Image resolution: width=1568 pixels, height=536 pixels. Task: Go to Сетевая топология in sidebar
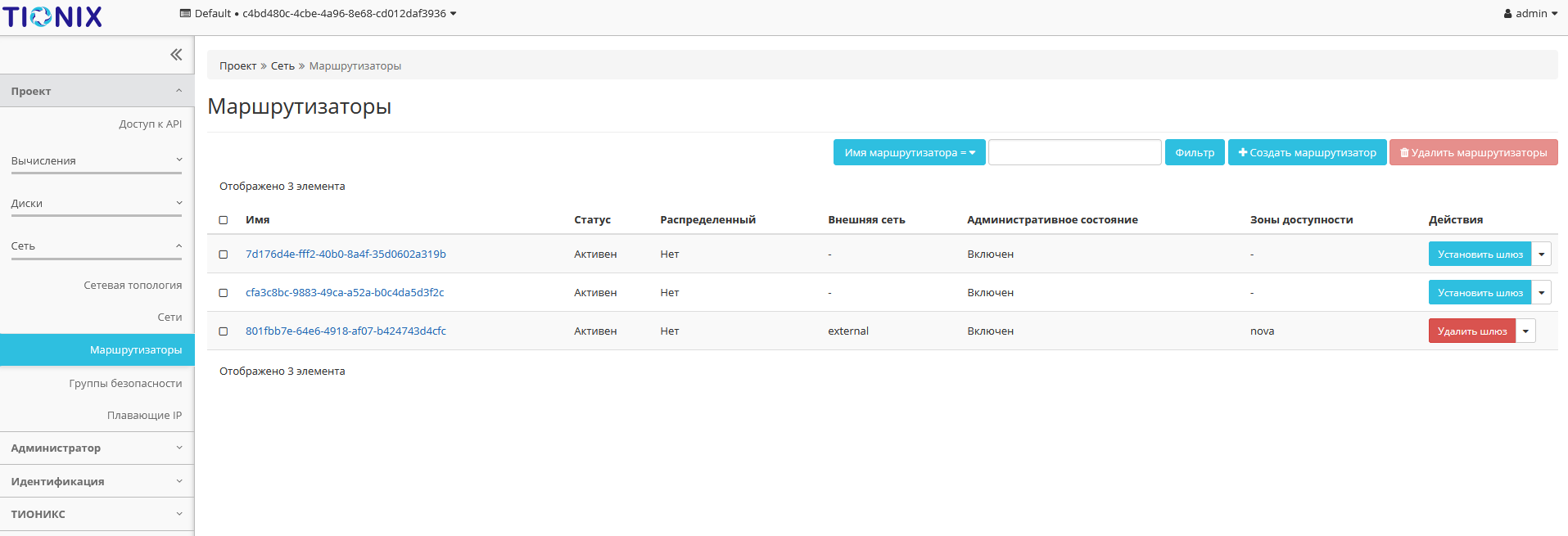tap(133, 286)
